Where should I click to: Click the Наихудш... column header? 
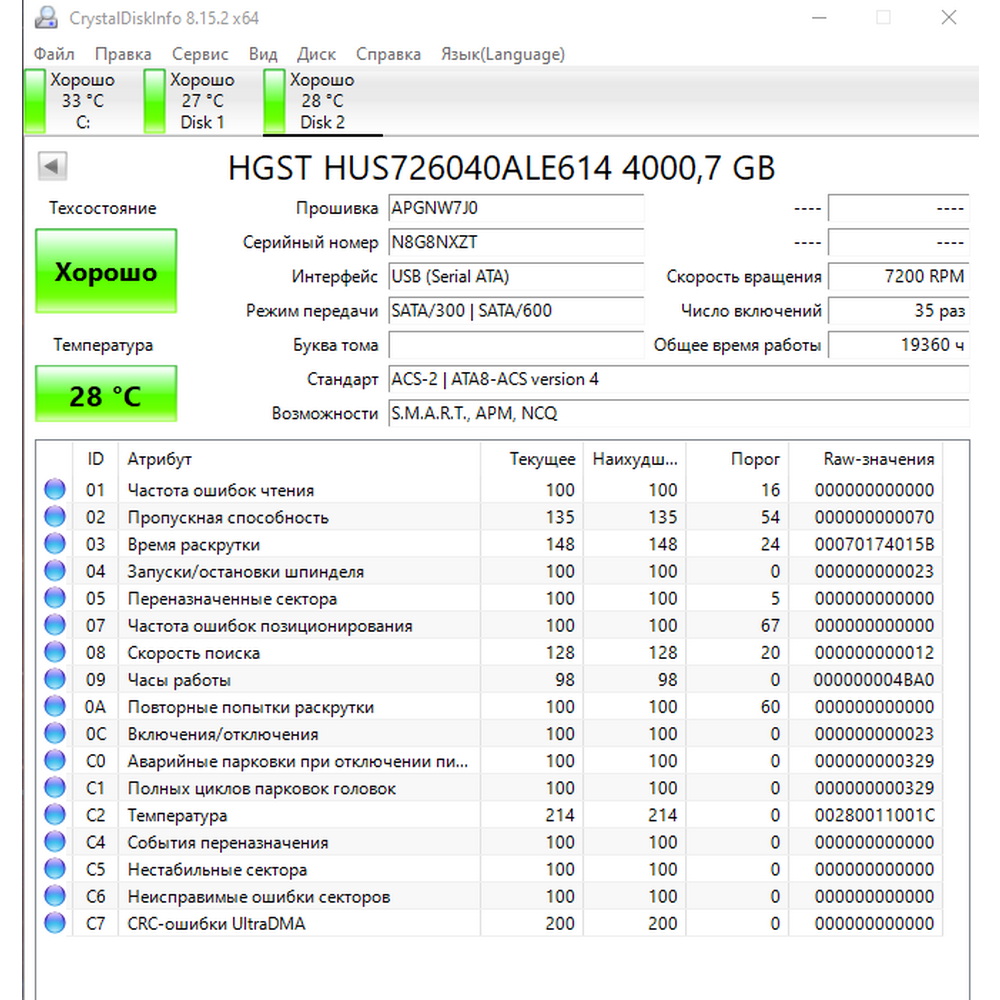(635, 459)
